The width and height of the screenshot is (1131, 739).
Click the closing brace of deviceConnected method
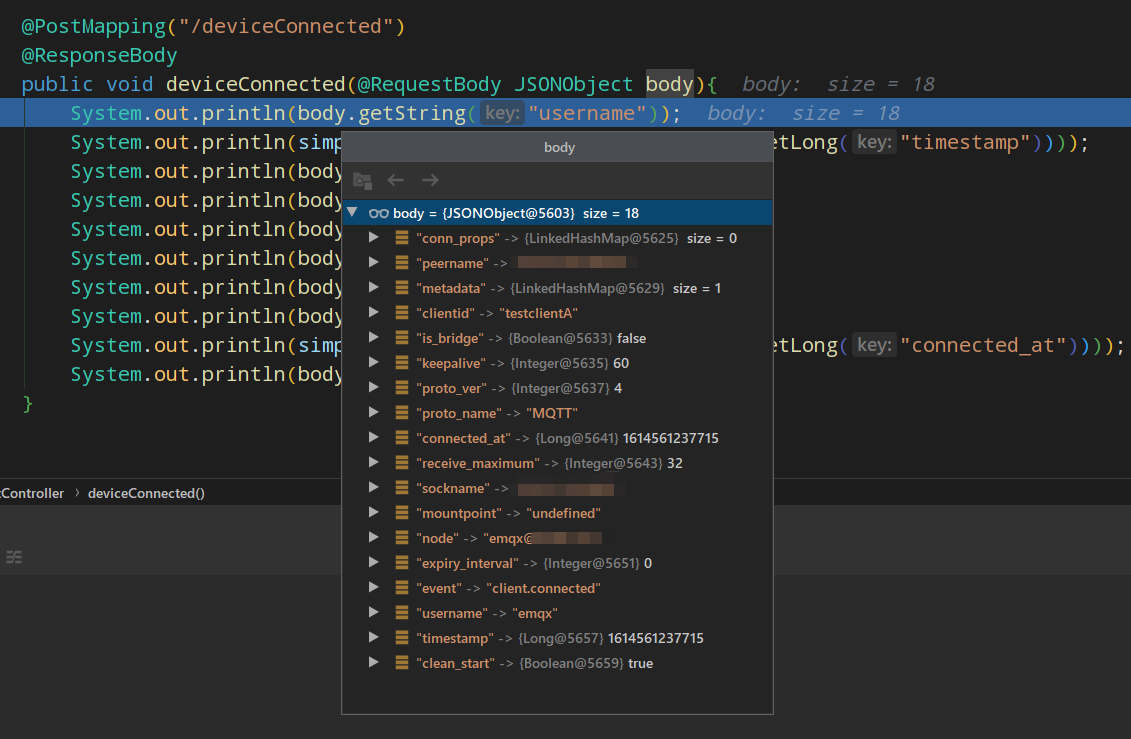pyautogui.click(x=27, y=404)
